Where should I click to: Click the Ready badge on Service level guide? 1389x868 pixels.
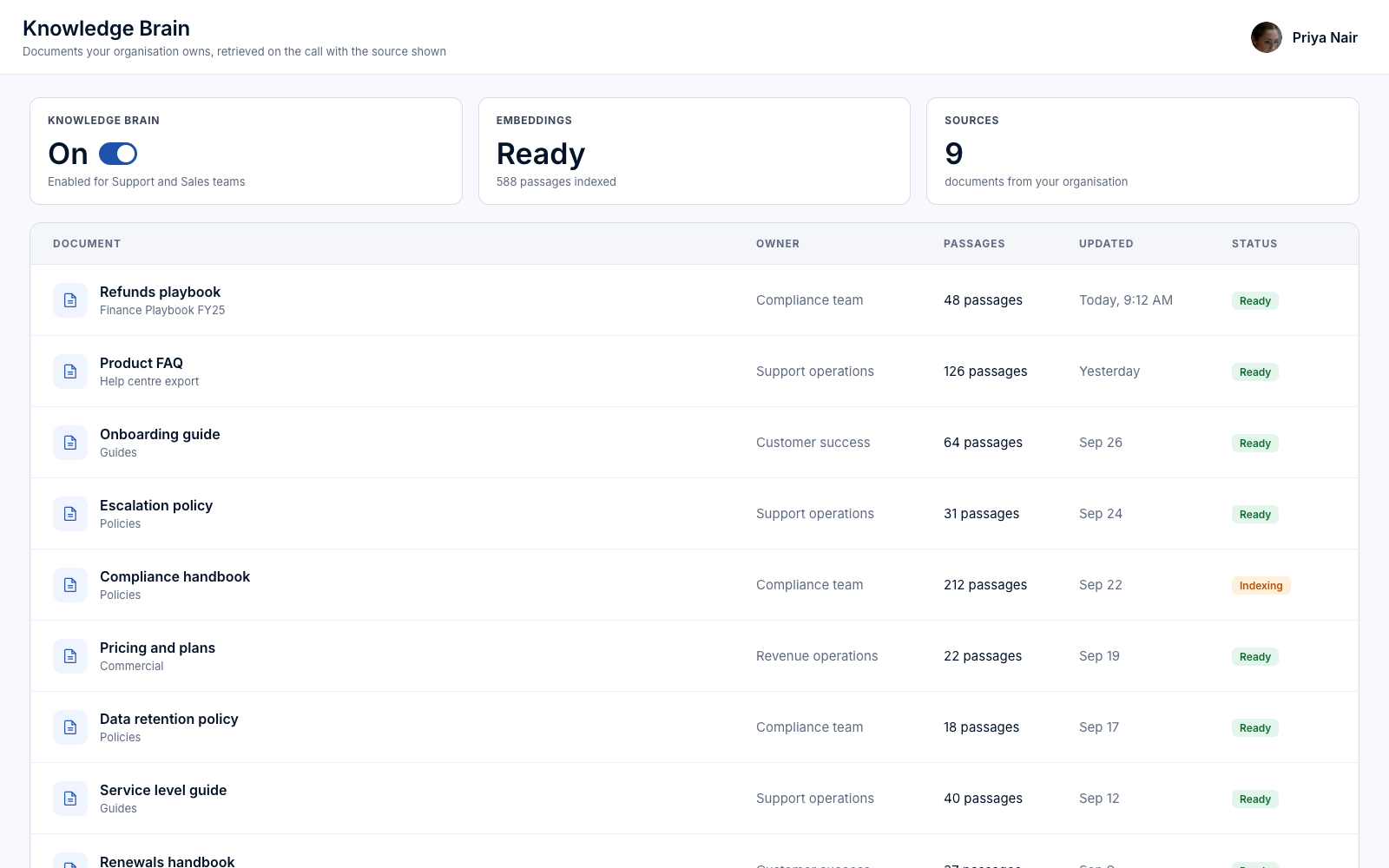pos(1254,799)
